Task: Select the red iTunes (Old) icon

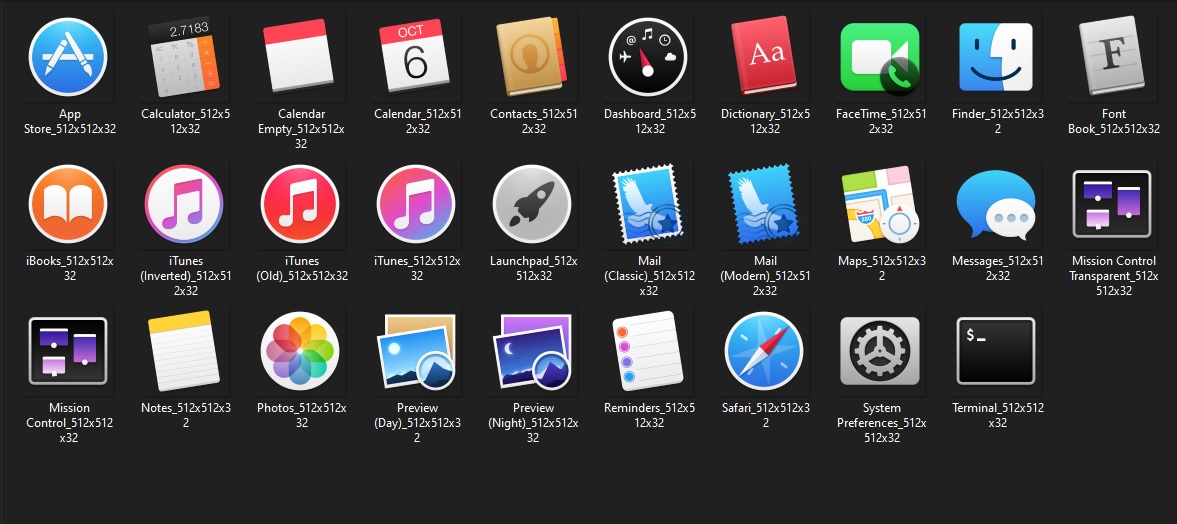Action: point(300,204)
